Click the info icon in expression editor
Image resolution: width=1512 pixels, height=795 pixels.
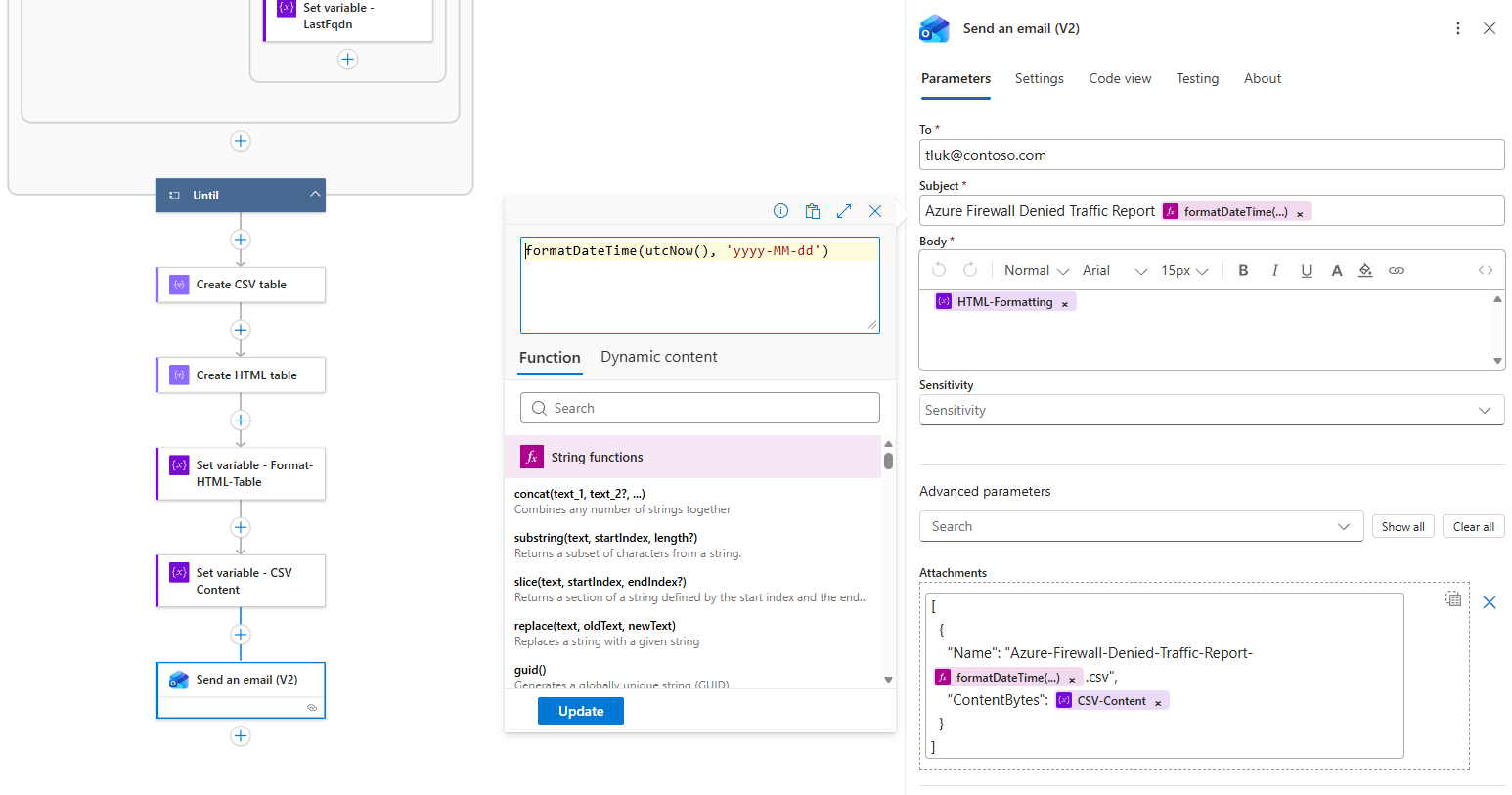click(780, 211)
